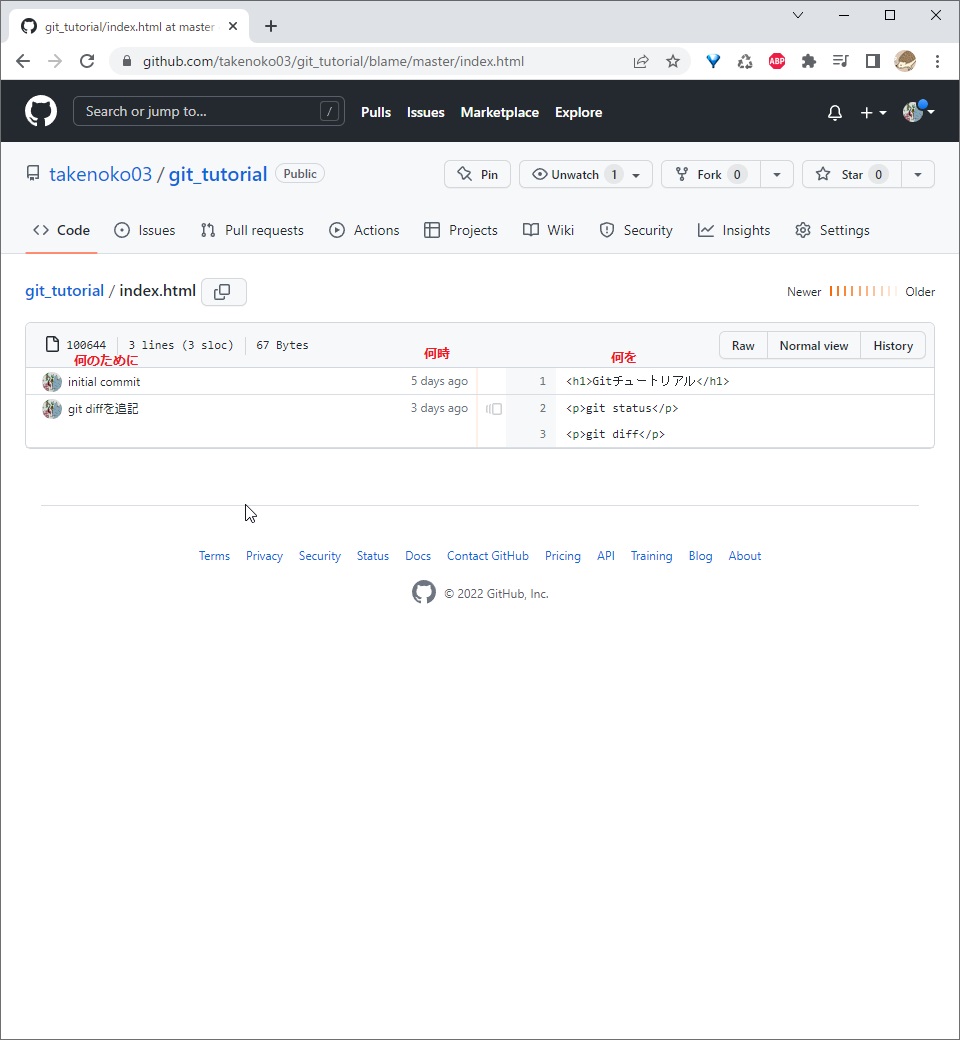Open a new browser tab

pos(271,27)
